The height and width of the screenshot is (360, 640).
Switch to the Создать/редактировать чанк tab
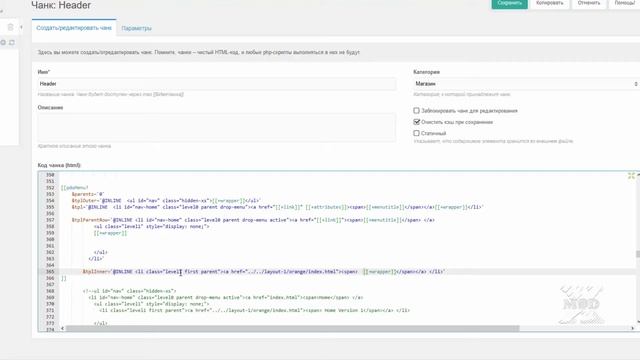74,28
